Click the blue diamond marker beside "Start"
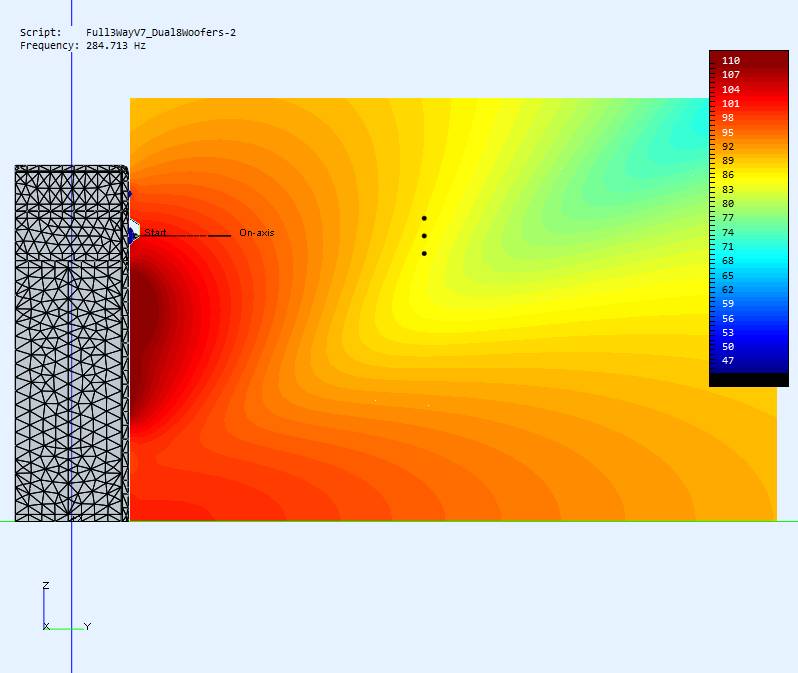The height and width of the screenshot is (673, 798). pyautogui.click(x=131, y=235)
